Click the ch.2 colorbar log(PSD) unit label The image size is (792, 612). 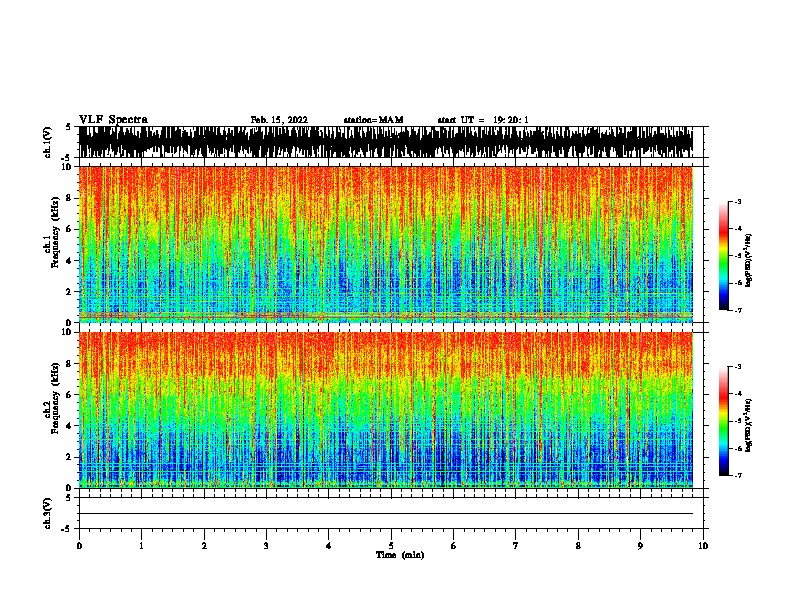coord(748,425)
